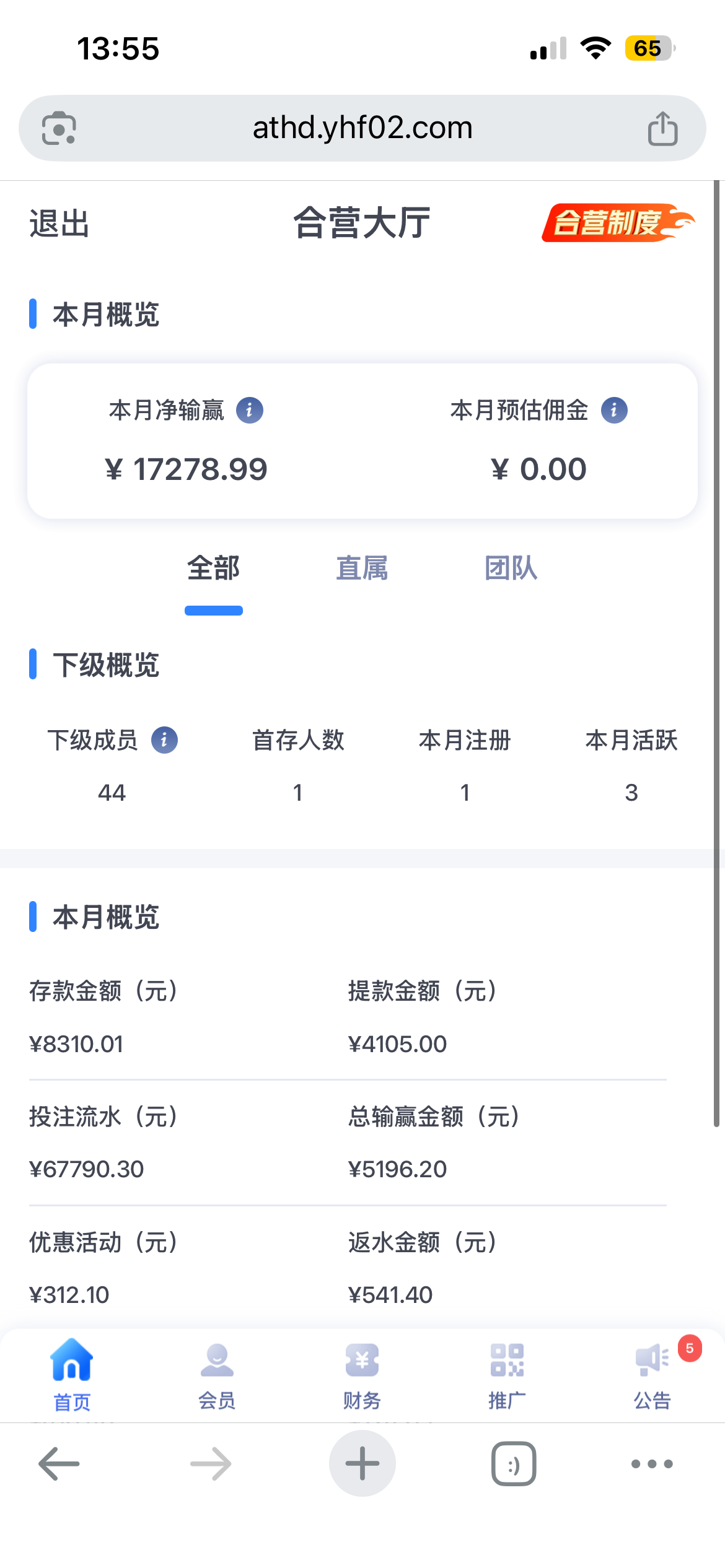The width and height of the screenshot is (725, 1568).
Task: Tap the info icon next to 下级成员
Action: pos(164,740)
